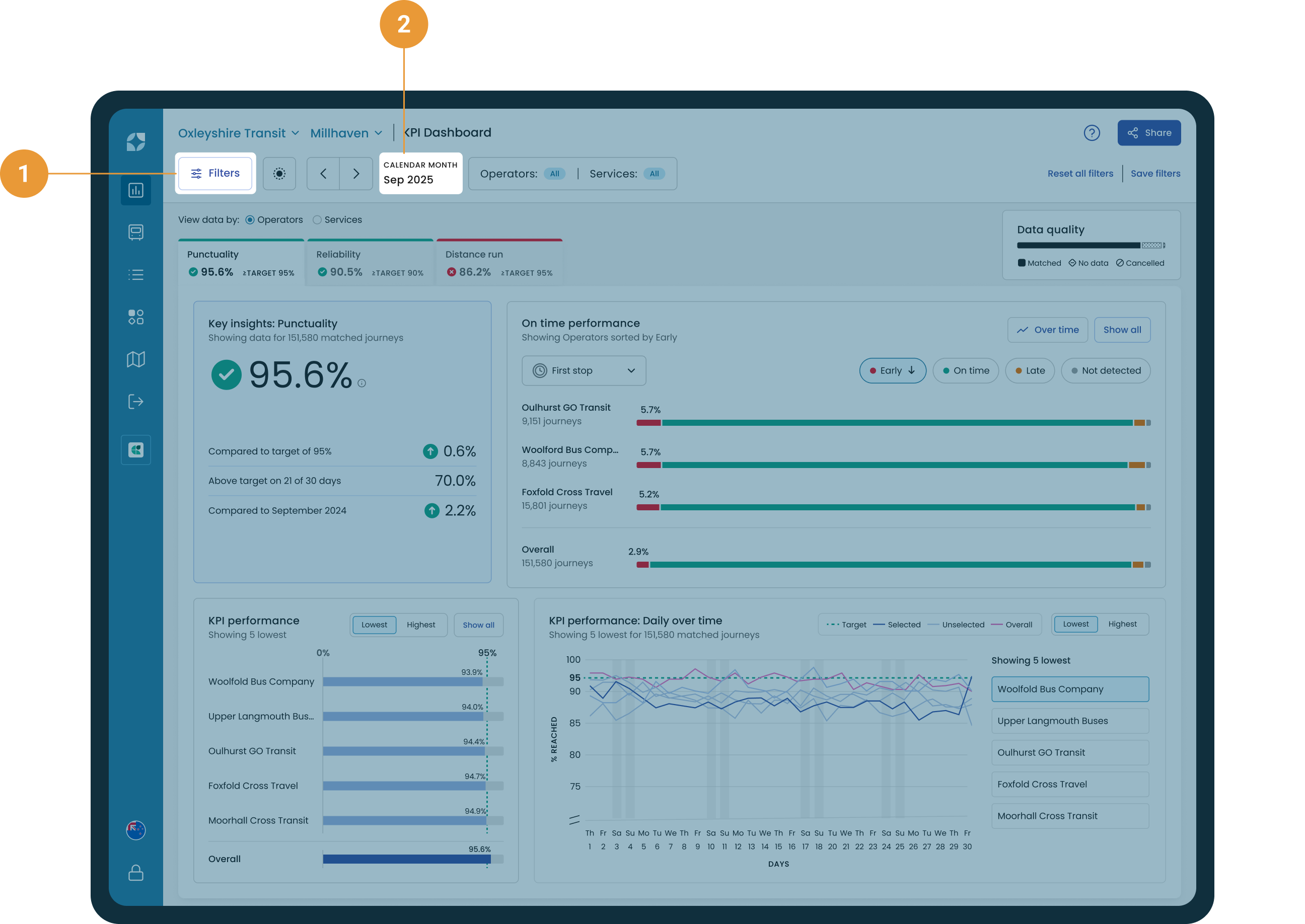The height and width of the screenshot is (924, 1305).
Task: Switch to the Reliability tab
Action: pyautogui.click(x=370, y=263)
